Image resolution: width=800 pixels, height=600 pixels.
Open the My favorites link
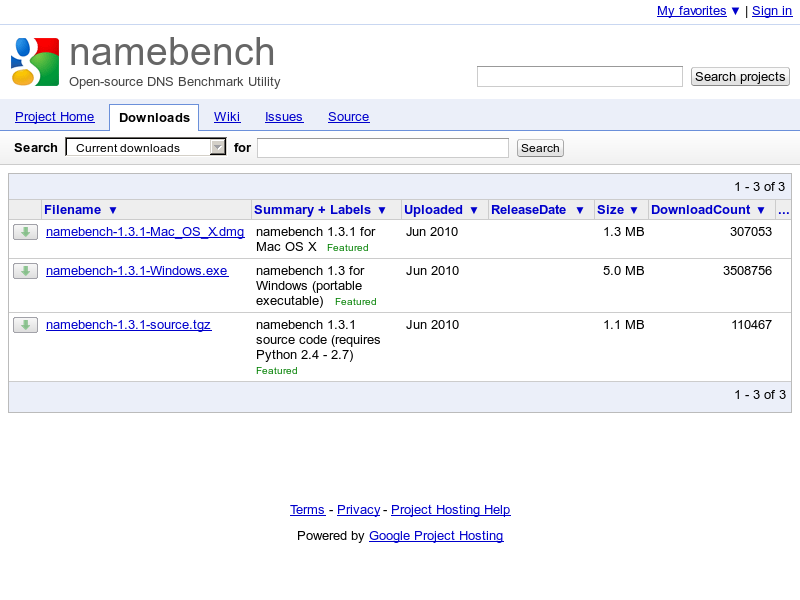click(691, 11)
